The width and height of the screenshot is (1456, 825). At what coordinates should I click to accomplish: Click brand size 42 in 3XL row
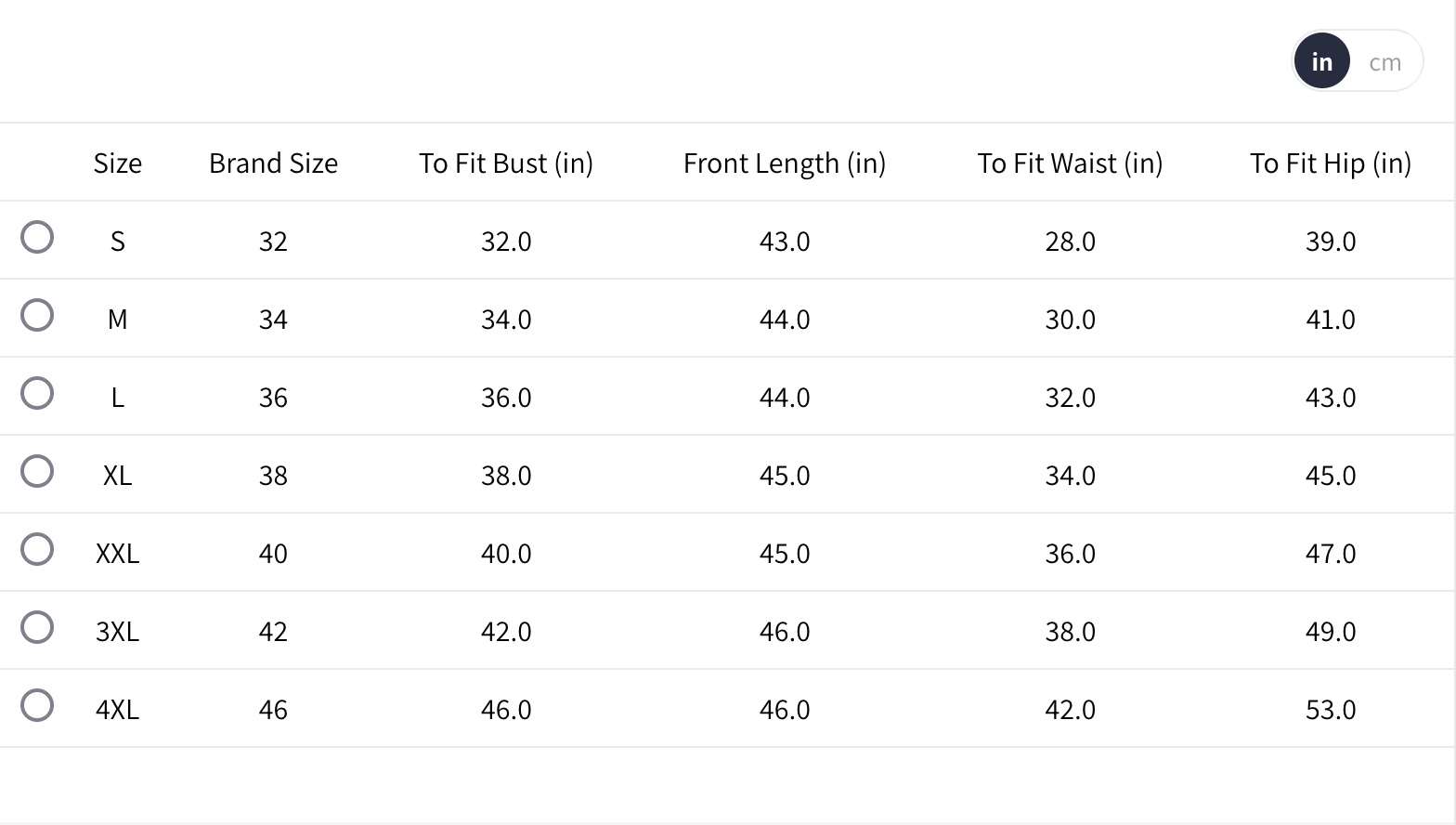[273, 632]
